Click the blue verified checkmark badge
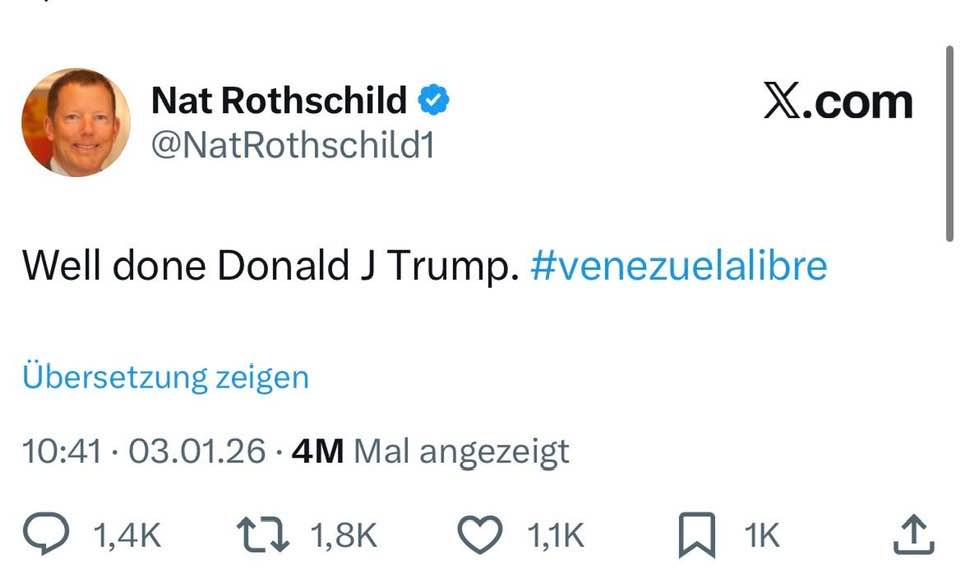Image resolution: width=960 pixels, height=581 pixels. [432, 101]
